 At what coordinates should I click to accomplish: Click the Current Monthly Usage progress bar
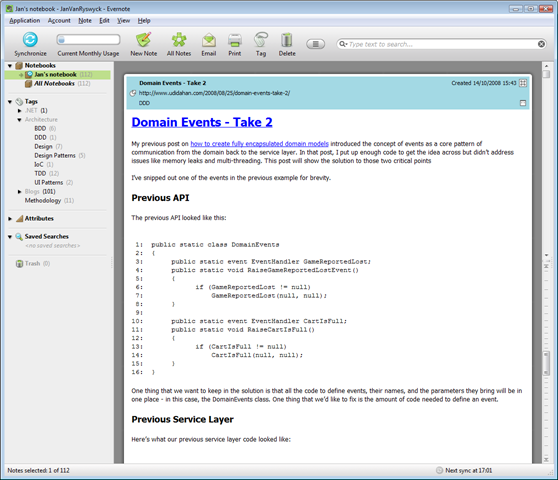88,39
